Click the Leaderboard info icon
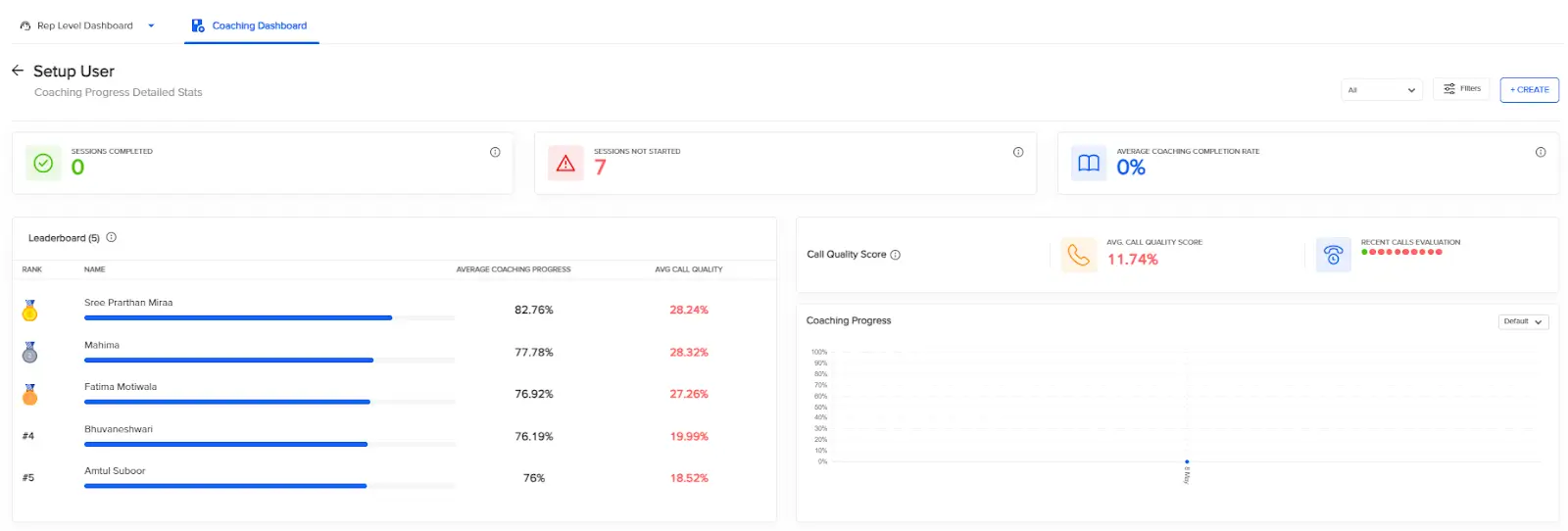1568x531 pixels. [x=112, y=237]
